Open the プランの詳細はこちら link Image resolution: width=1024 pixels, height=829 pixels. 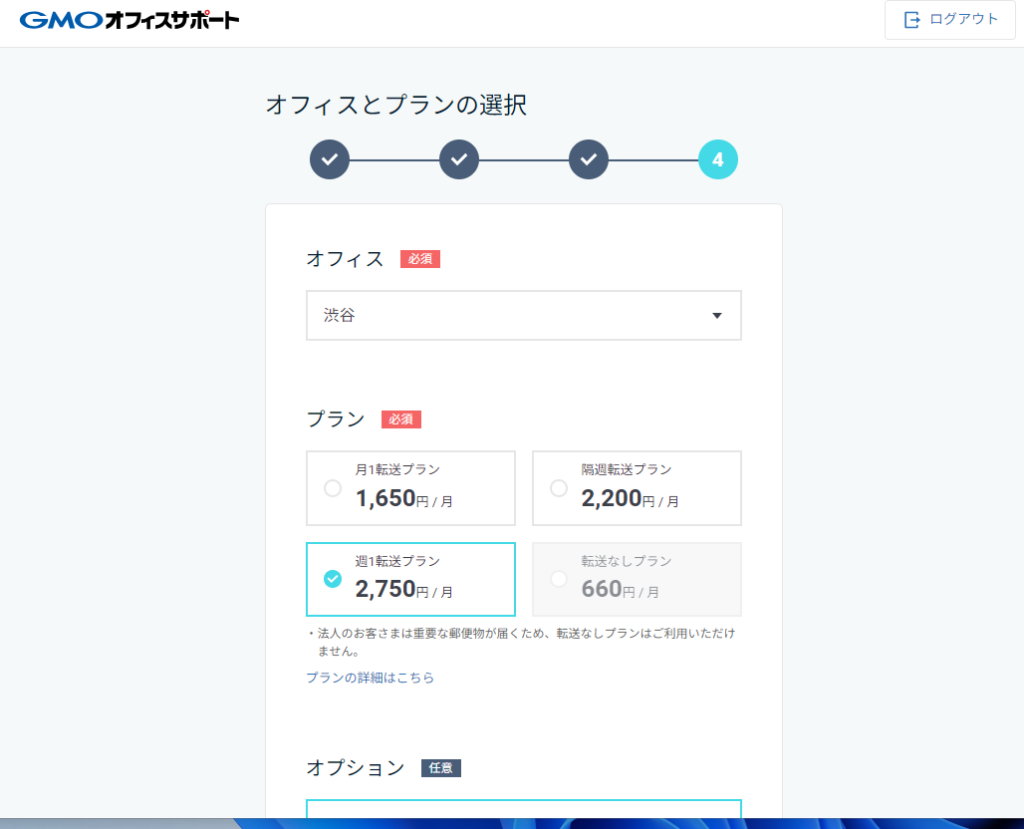tap(370, 678)
